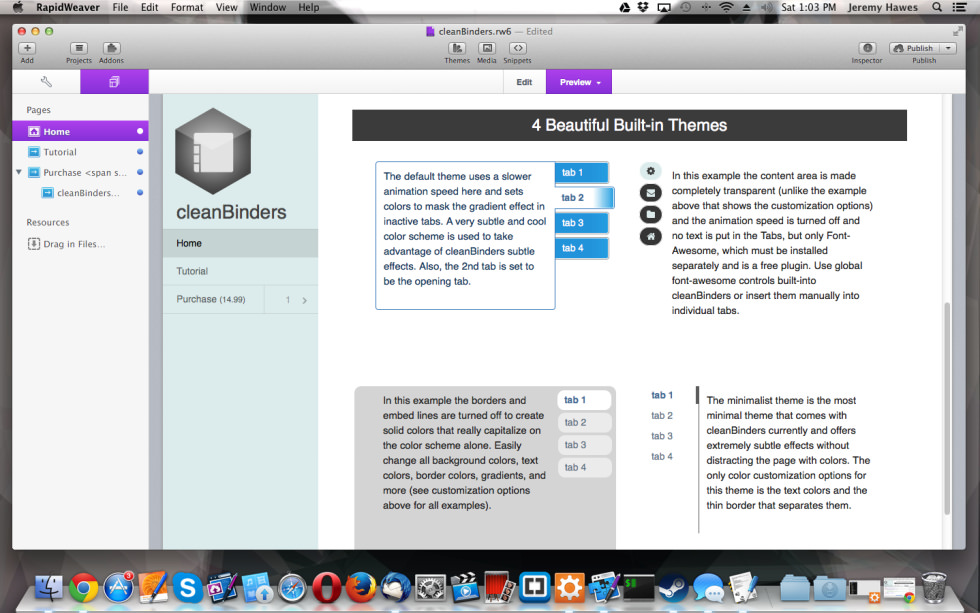Open the Media browser icon
The image size is (980, 613).
pos(487,48)
